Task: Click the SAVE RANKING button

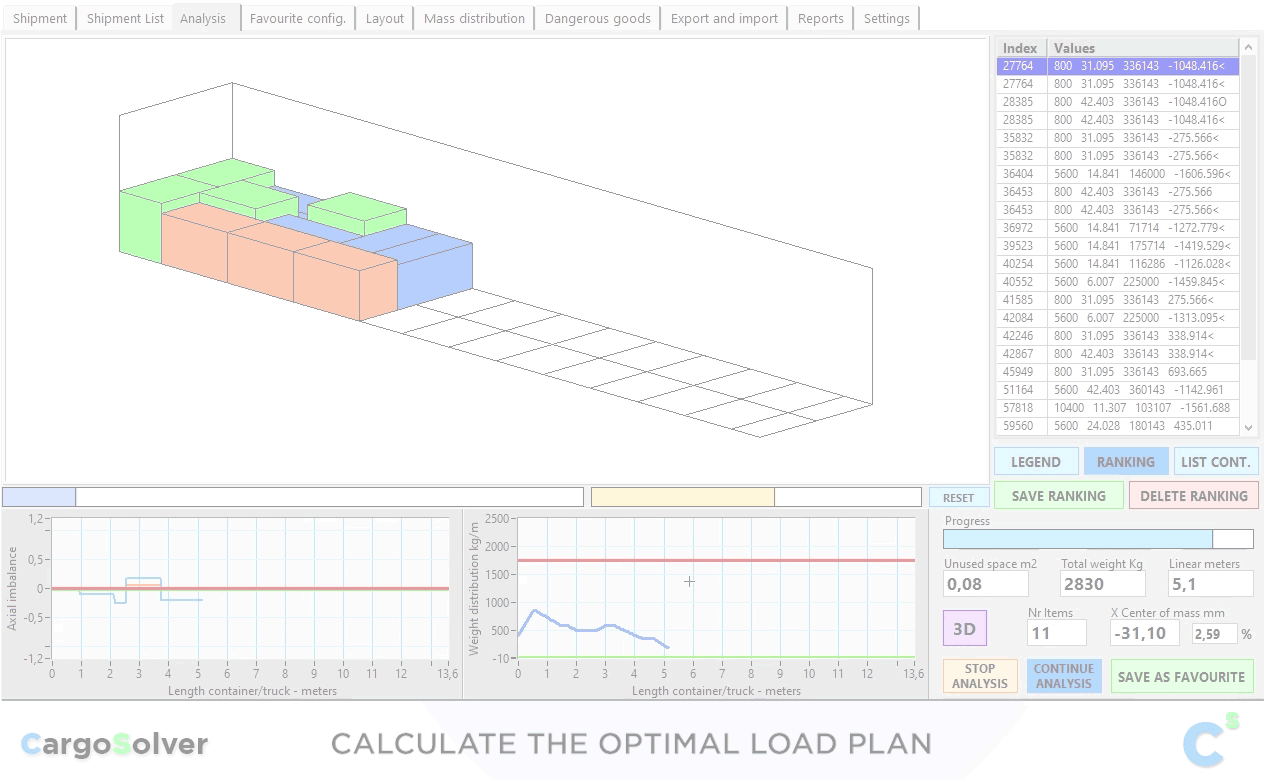Action: point(1058,496)
